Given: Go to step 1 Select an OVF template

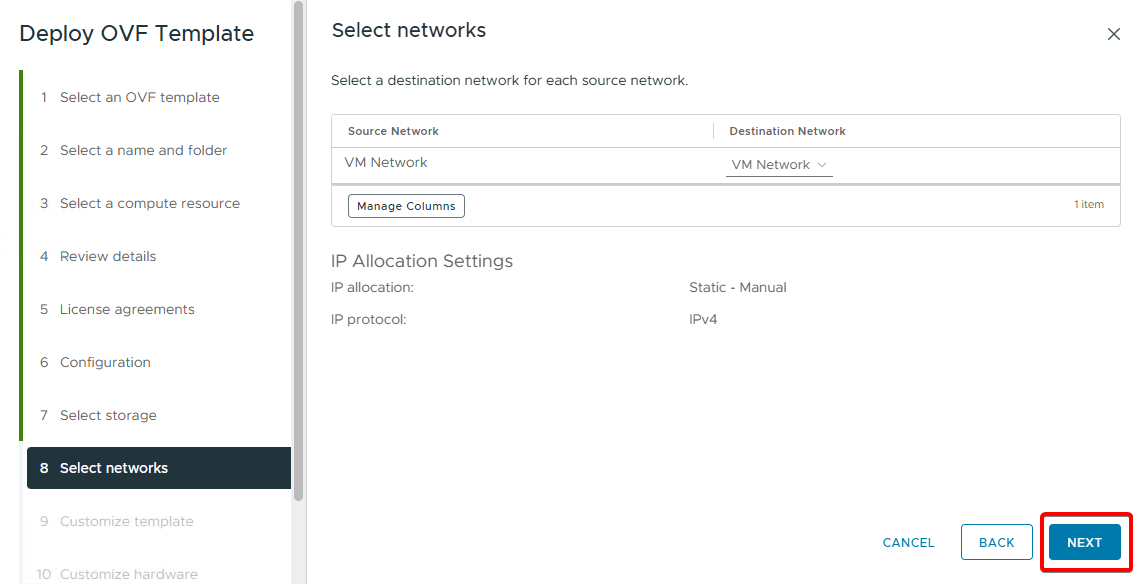Looking at the screenshot, I should pos(139,97).
